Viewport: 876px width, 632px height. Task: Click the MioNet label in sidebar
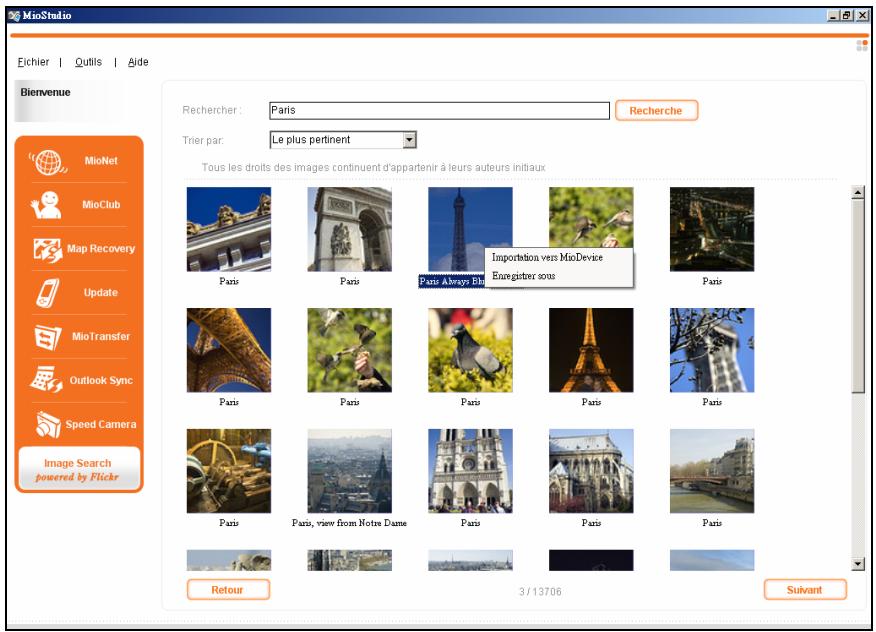pyautogui.click(x=101, y=161)
